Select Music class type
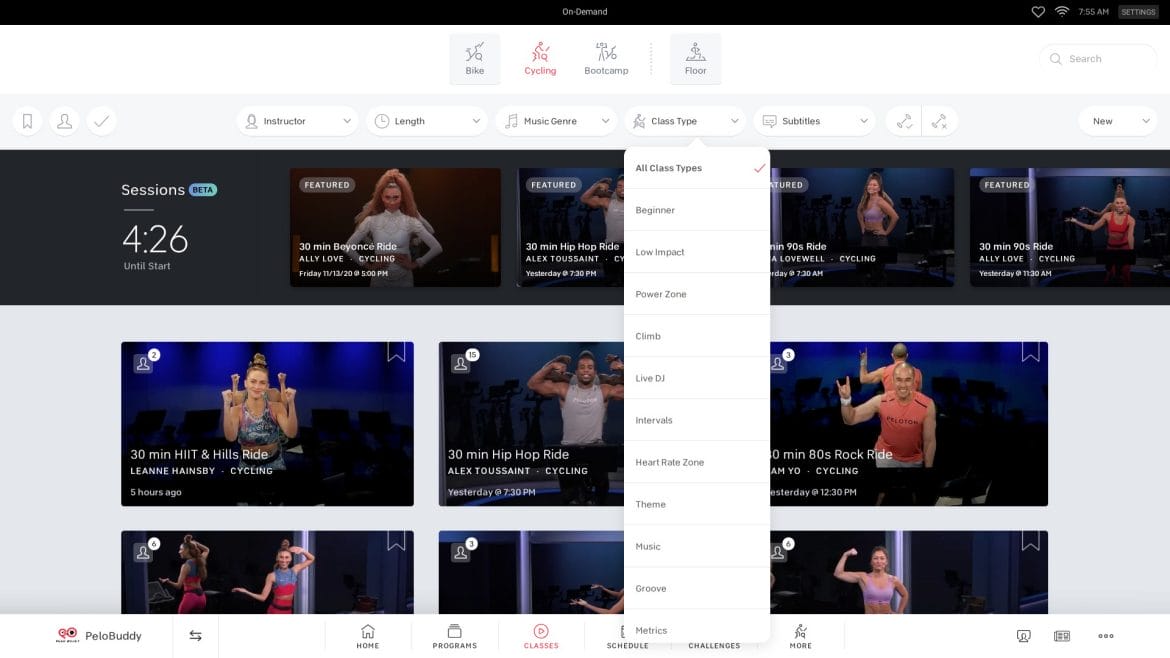 697,546
